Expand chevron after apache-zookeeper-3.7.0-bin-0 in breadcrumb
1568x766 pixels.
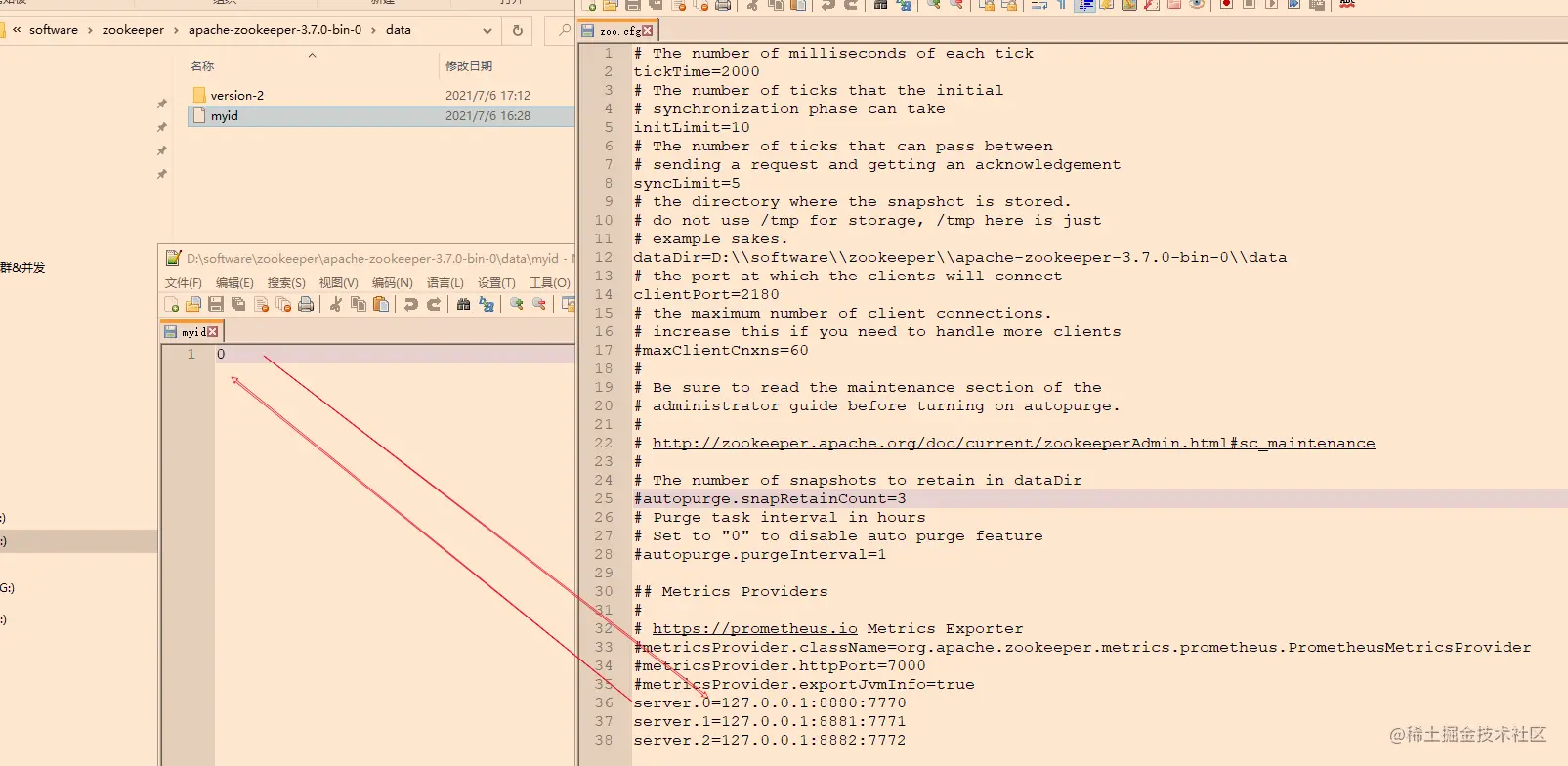click(373, 30)
